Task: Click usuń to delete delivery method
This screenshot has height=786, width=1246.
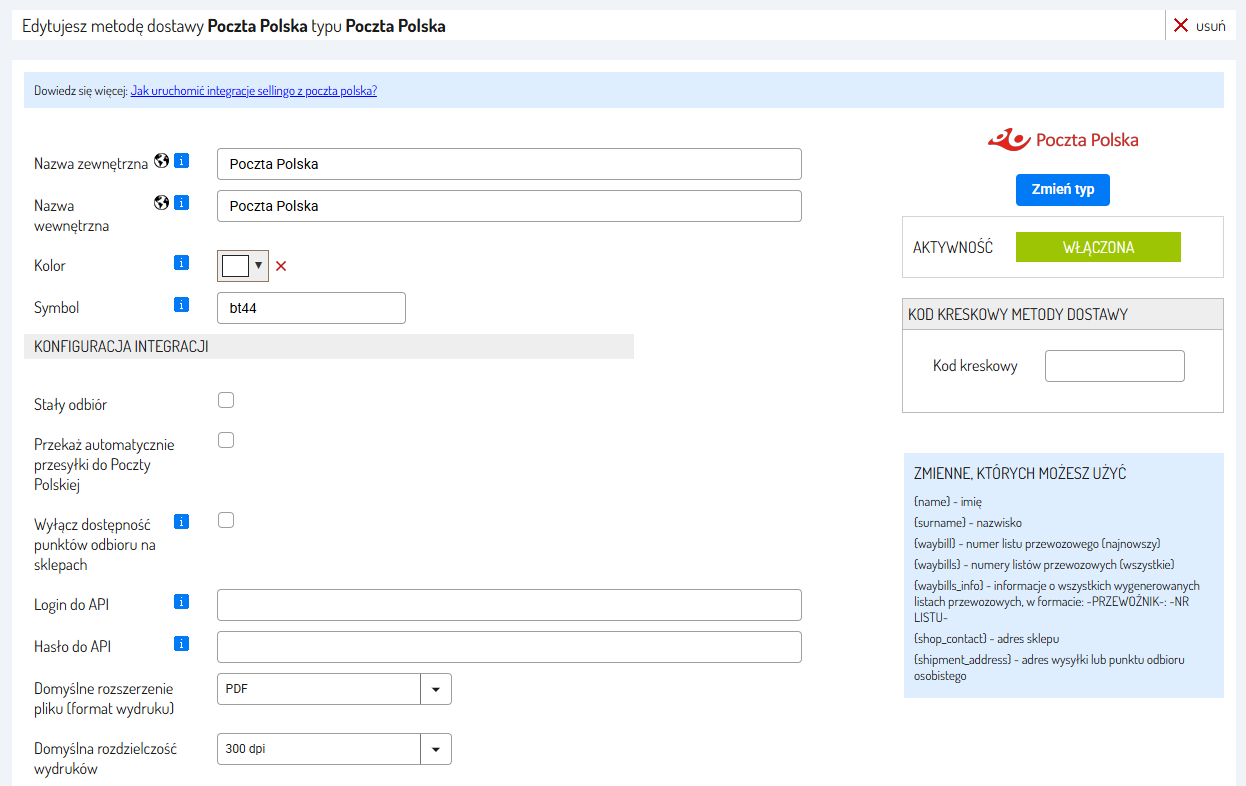Action: point(1199,26)
